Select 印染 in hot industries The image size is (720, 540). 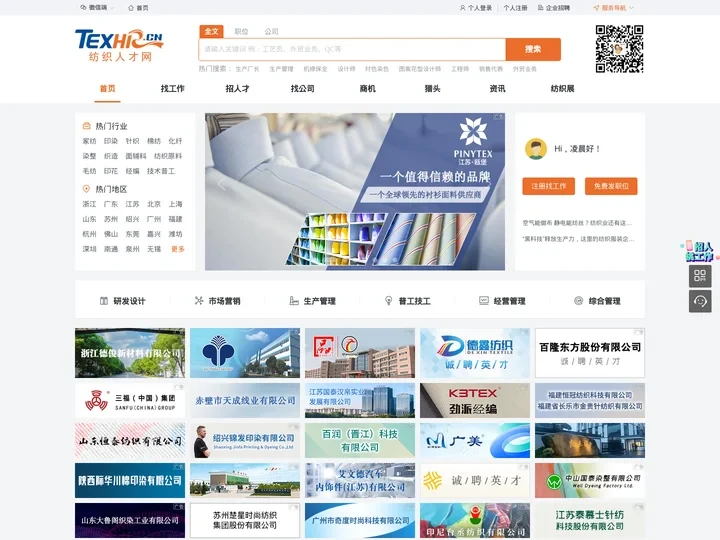tap(111, 141)
